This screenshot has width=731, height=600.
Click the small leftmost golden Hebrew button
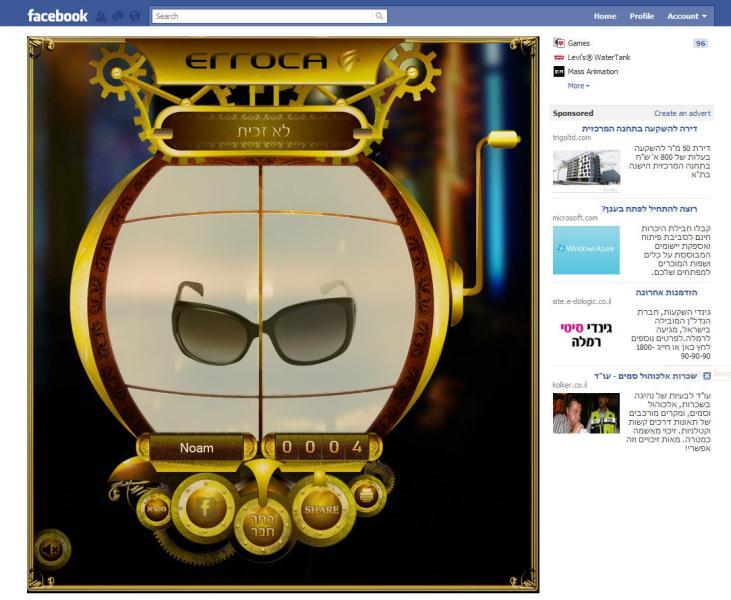click(156, 509)
